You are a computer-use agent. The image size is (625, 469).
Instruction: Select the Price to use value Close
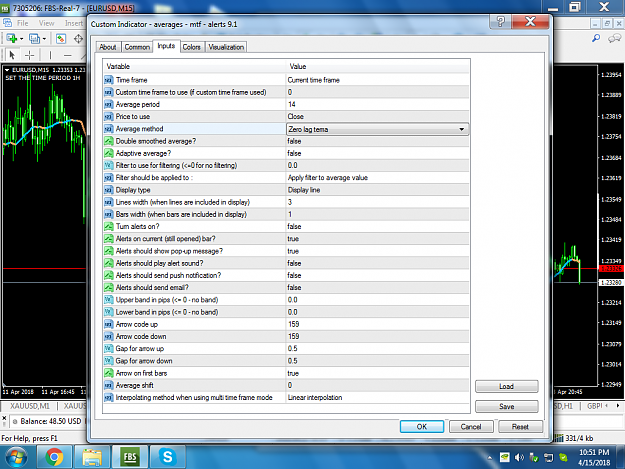(x=377, y=117)
